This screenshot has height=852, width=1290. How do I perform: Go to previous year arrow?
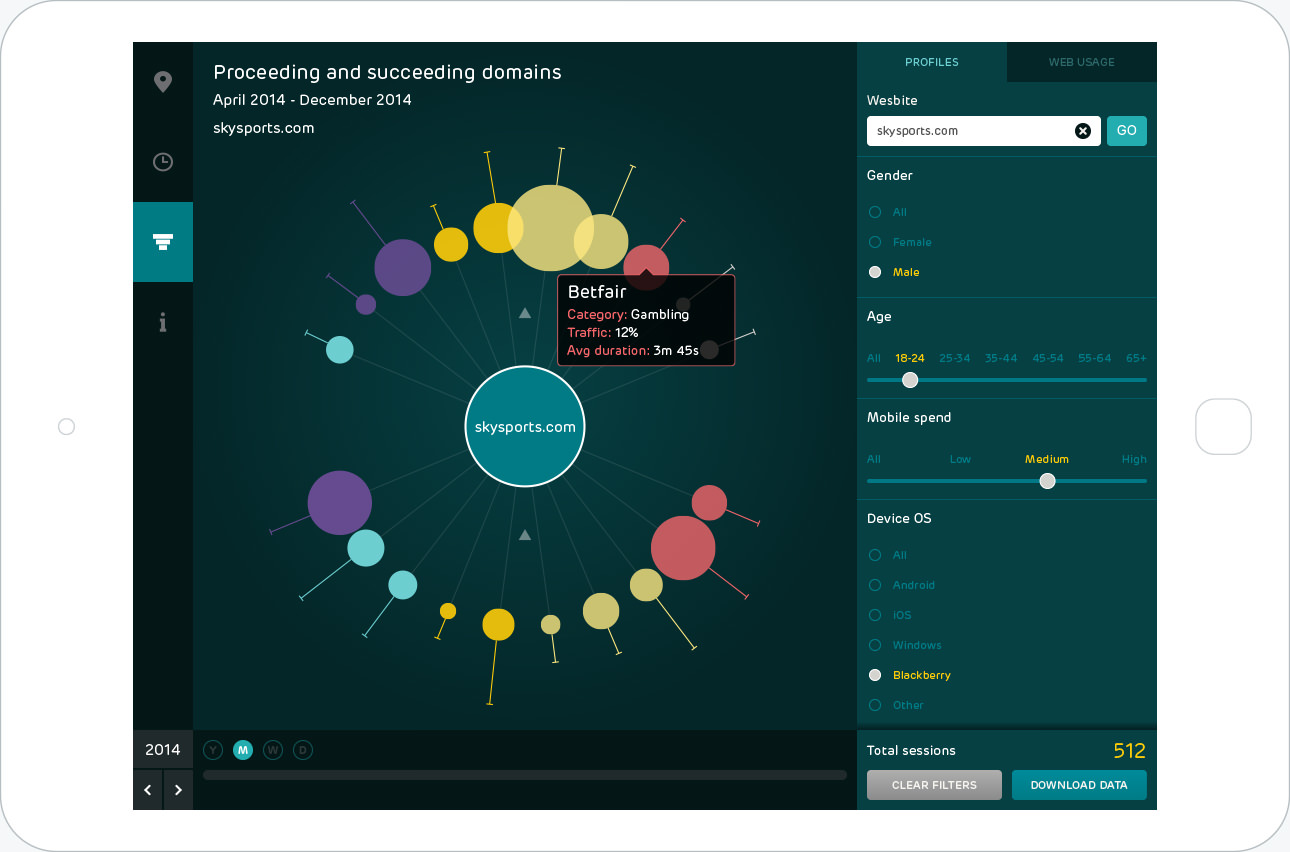pos(147,790)
